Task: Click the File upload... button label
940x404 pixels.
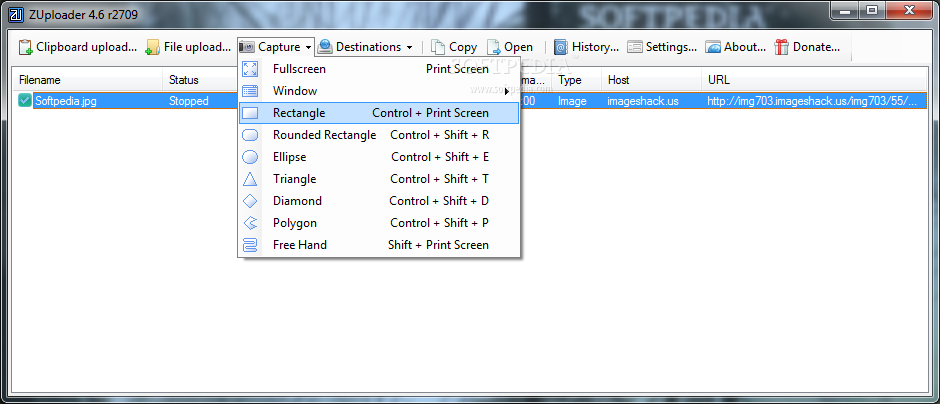Action: 197,47
